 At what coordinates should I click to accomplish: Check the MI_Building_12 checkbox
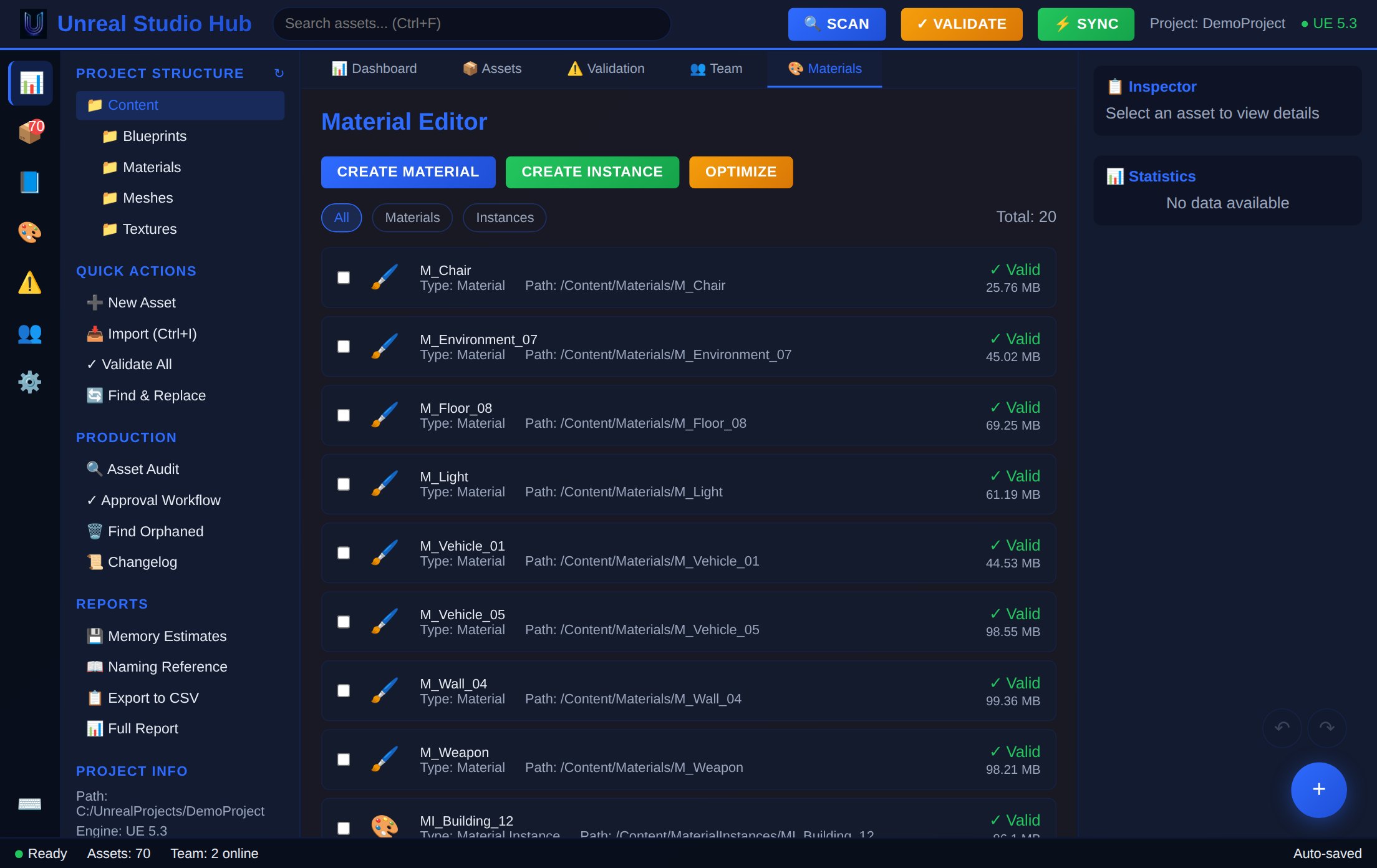[344, 828]
